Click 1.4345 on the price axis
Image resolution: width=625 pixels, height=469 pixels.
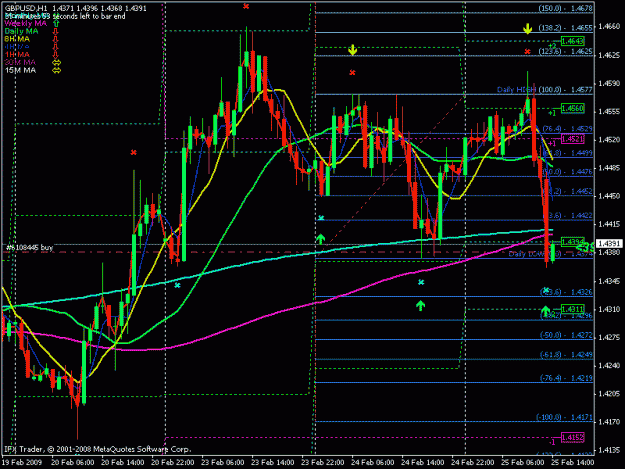[x=610, y=281]
